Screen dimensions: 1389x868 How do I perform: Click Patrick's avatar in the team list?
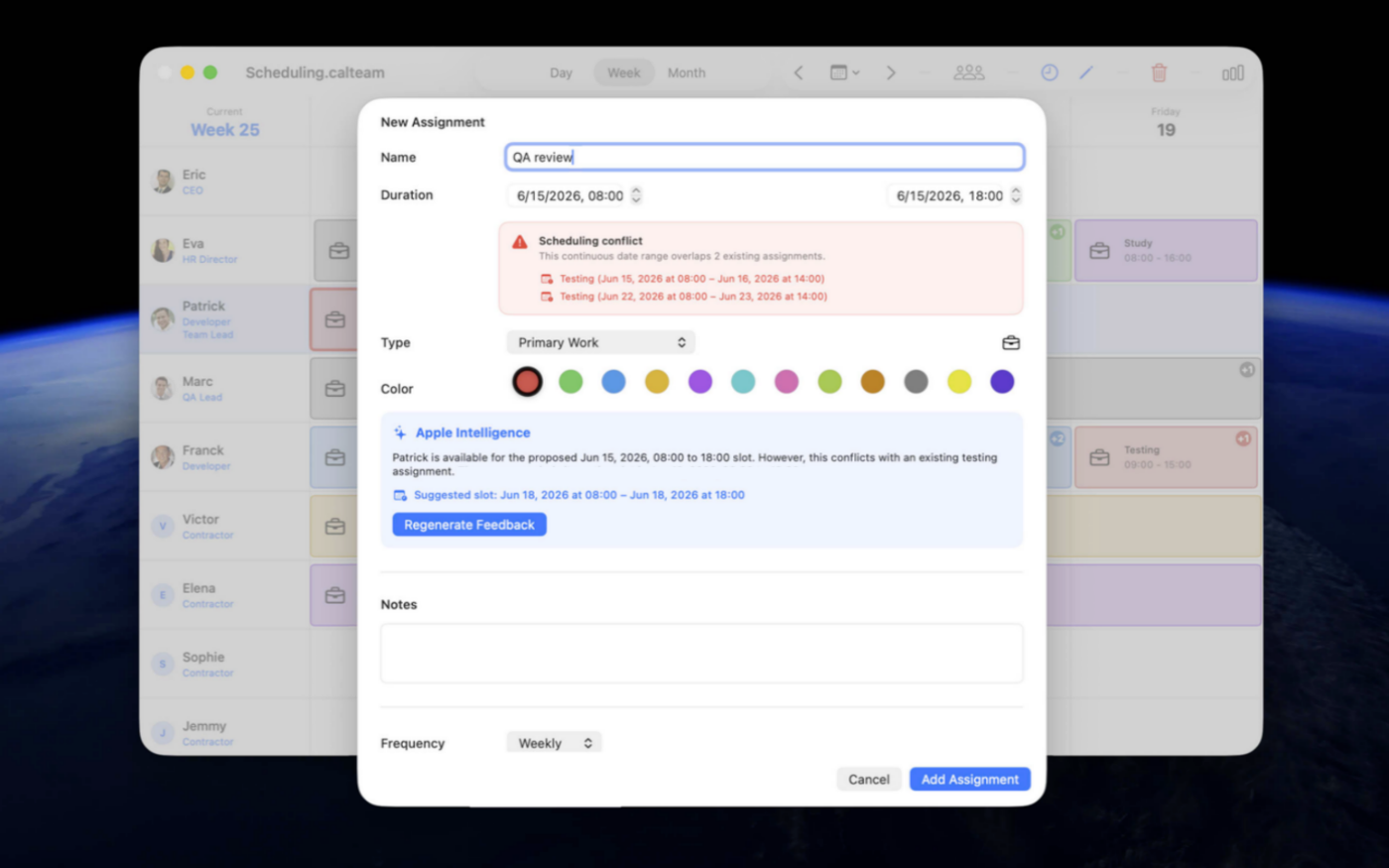pyautogui.click(x=163, y=319)
